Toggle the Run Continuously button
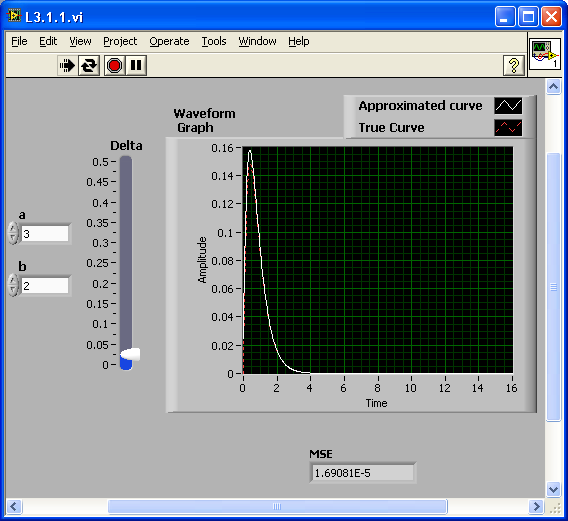This screenshot has height=521, width=568. pos(89,66)
